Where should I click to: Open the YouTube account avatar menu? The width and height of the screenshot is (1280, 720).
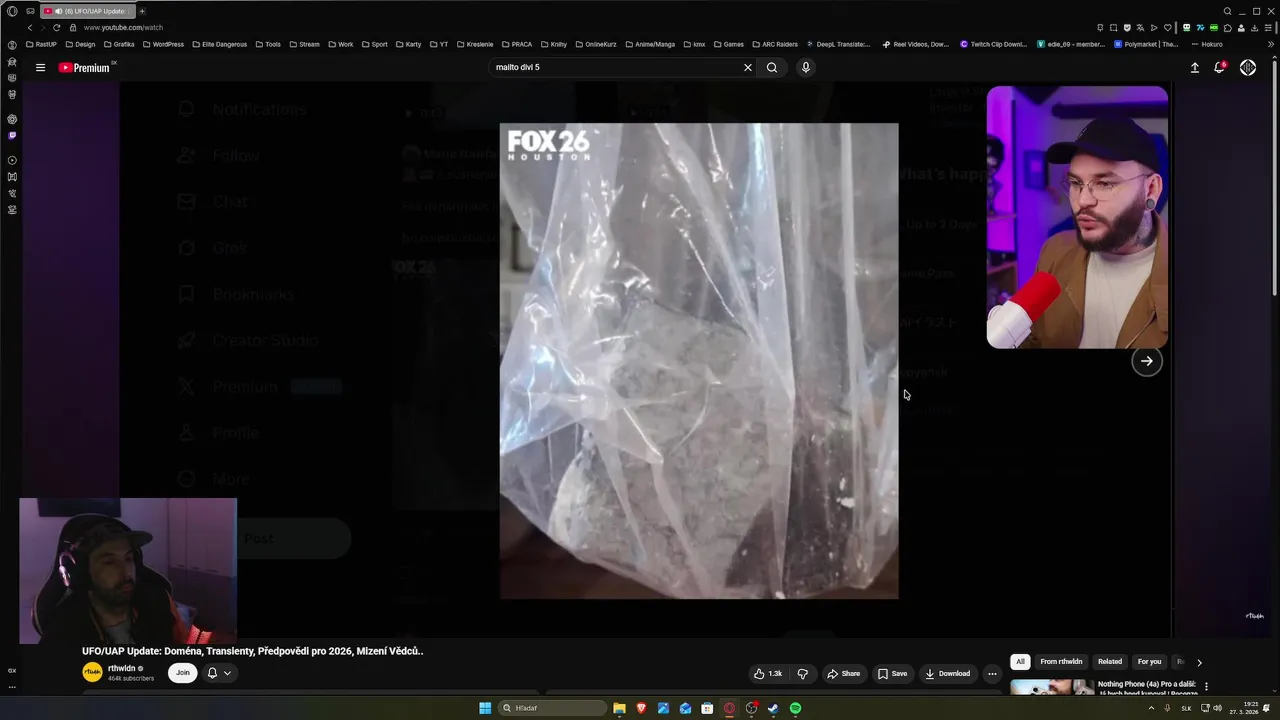click(x=1248, y=68)
